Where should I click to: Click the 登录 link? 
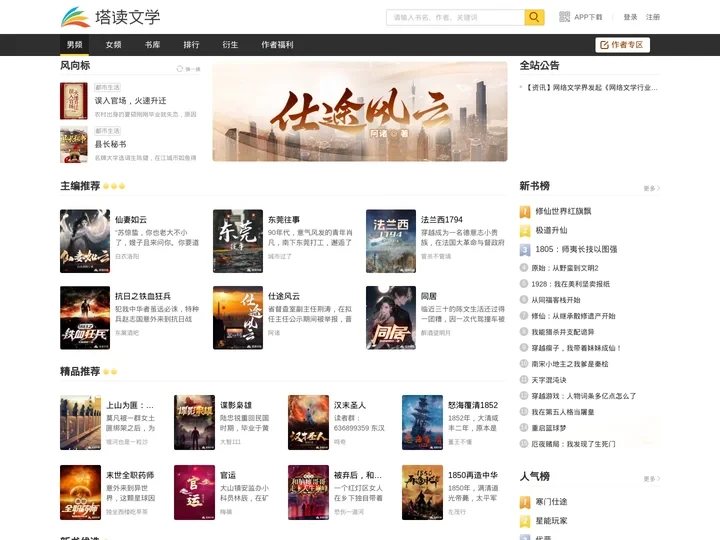coord(630,17)
